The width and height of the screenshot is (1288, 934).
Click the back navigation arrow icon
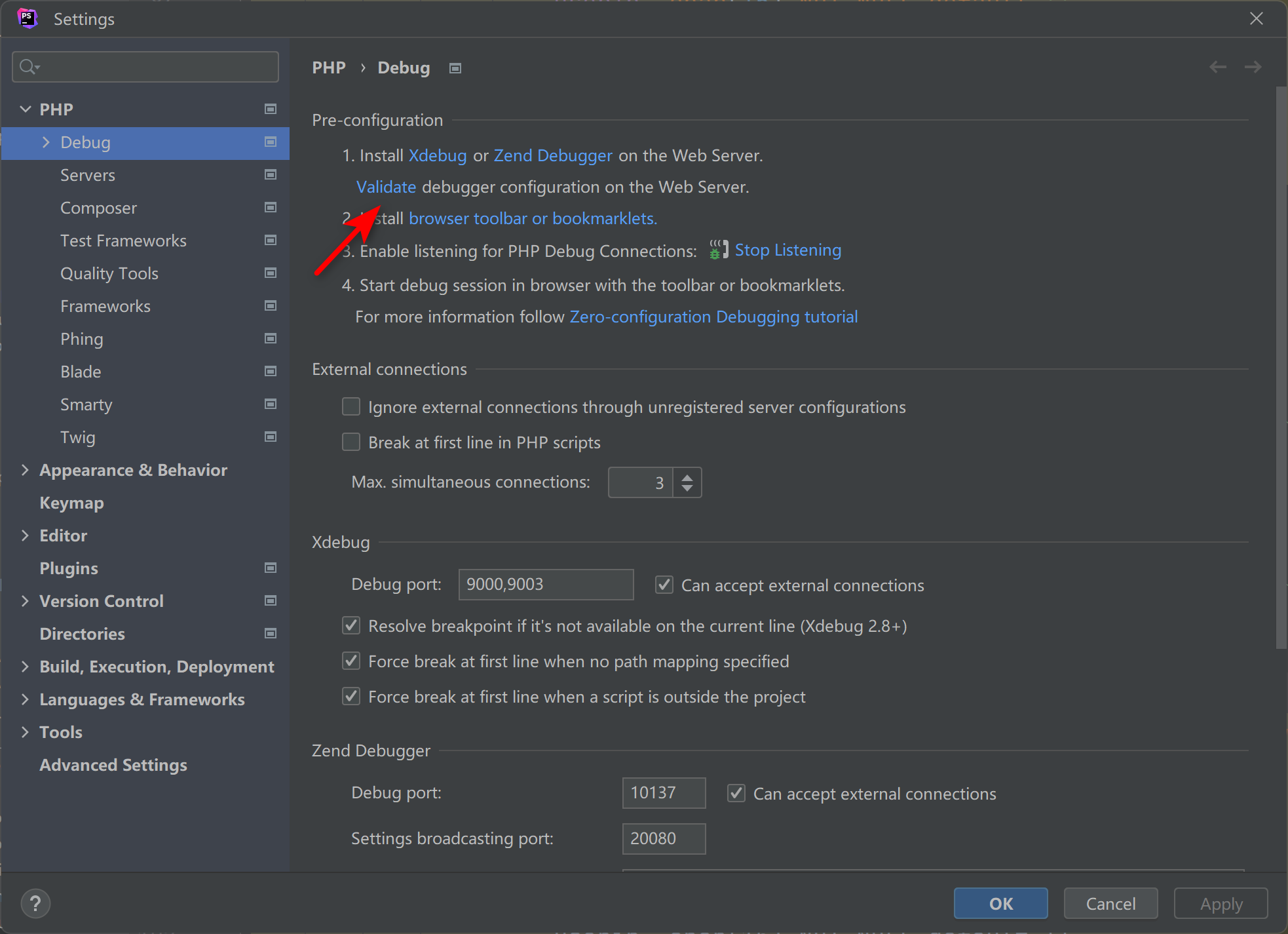(1217, 67)
